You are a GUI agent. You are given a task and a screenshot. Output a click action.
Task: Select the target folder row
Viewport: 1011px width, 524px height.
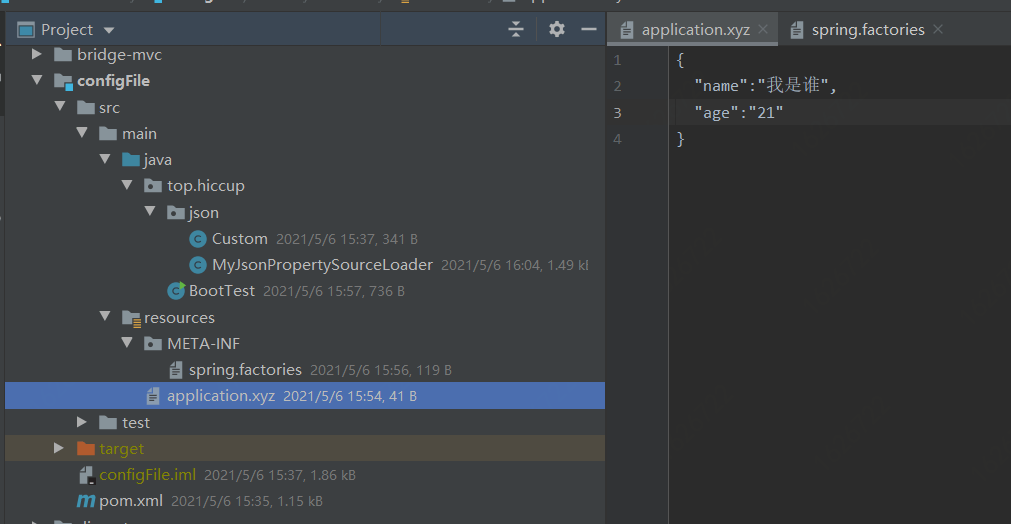tap(305, 449)
